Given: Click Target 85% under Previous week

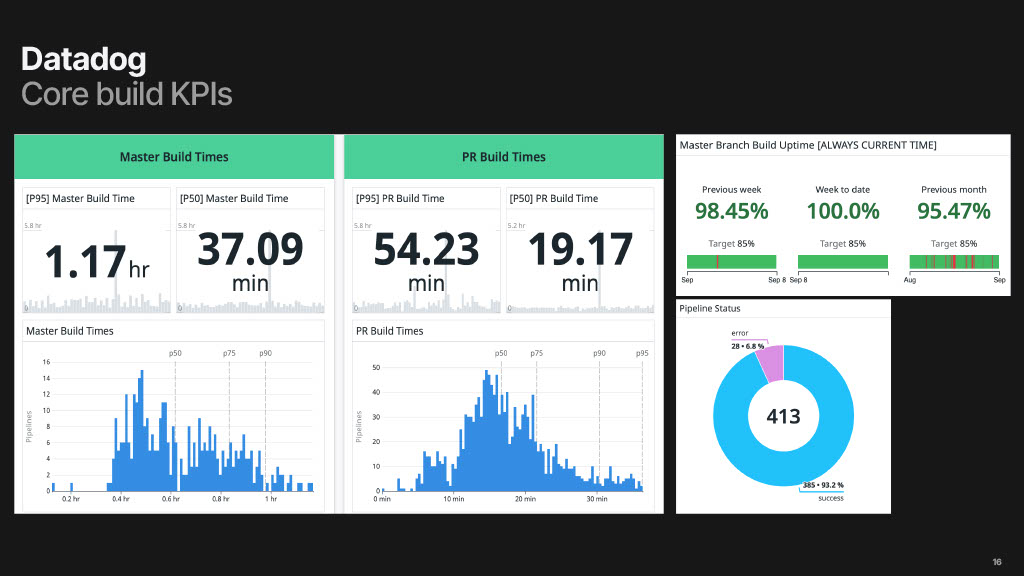Looking at the screenshot, I should (x=731, y=244).
